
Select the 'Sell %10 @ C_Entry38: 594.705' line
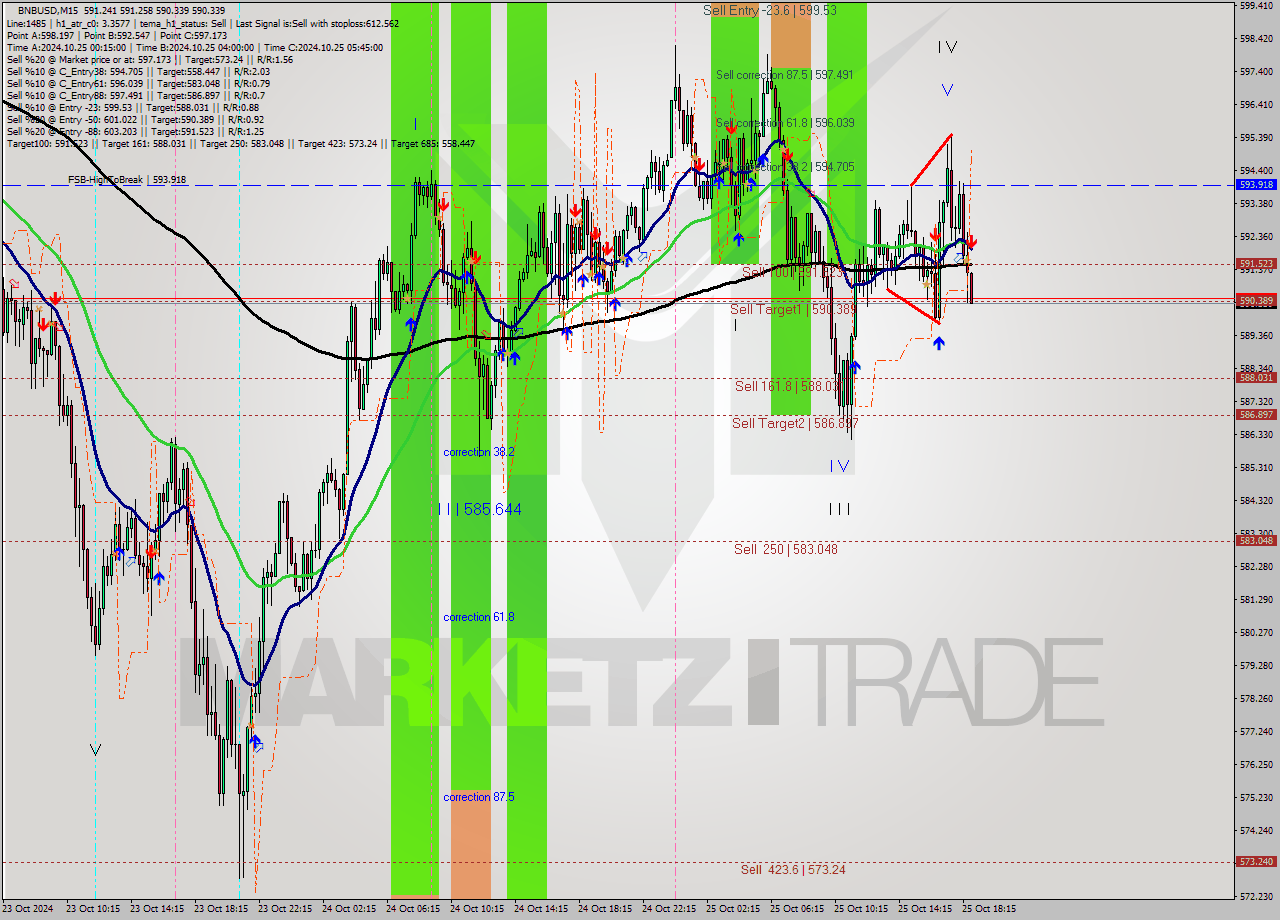click(138, 72)
